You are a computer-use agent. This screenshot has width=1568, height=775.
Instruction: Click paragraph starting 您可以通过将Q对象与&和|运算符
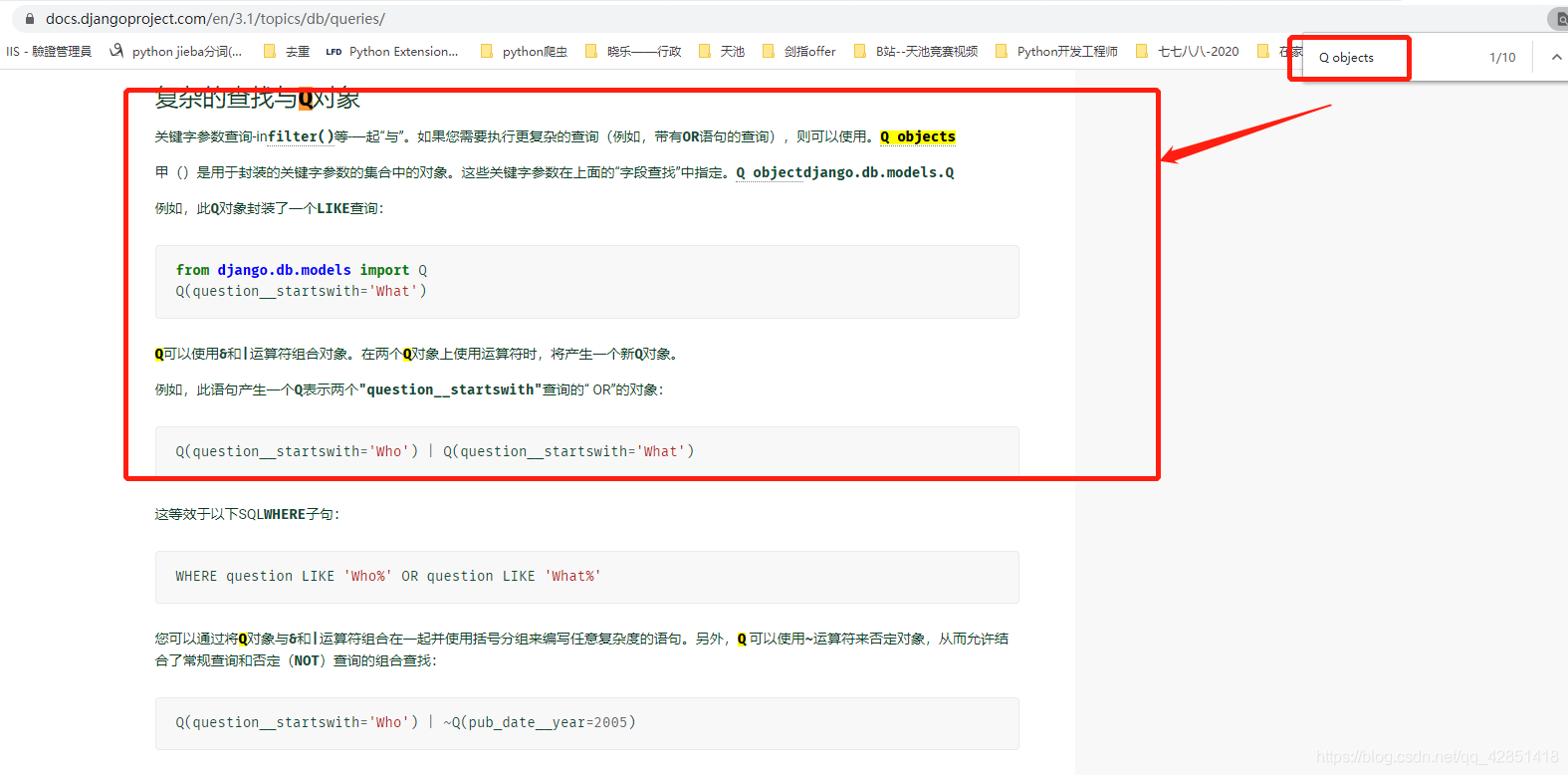582,649
